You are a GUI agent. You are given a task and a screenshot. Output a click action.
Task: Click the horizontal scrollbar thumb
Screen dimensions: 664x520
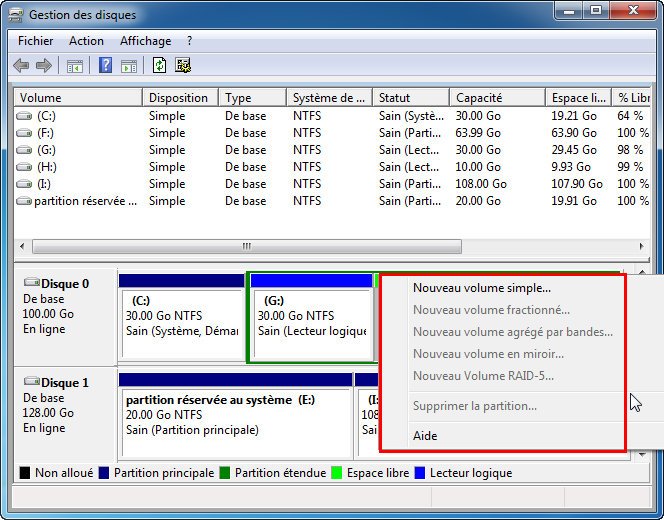247,246
